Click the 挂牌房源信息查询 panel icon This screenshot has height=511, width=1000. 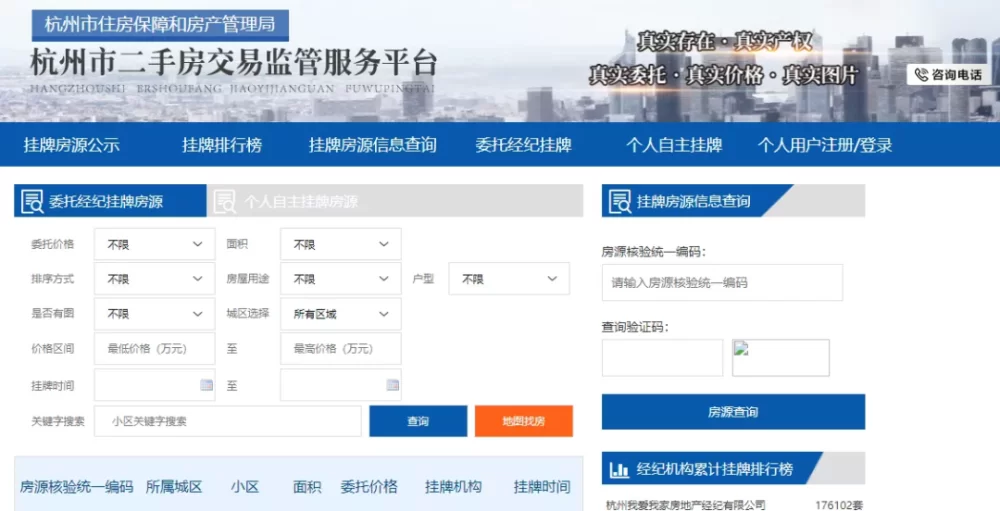(x=620, y=201)
